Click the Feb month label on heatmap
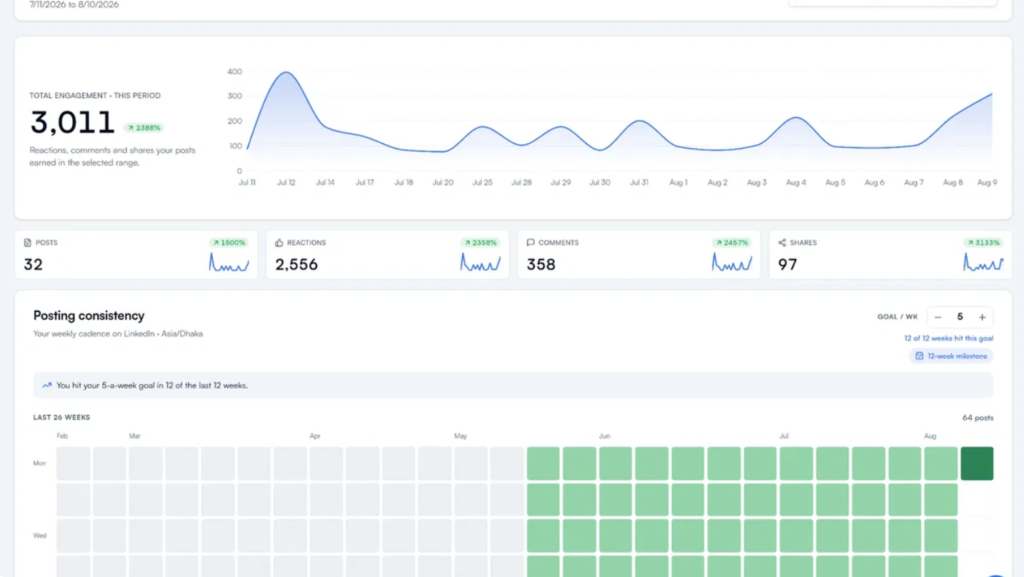 click(62, 436)
